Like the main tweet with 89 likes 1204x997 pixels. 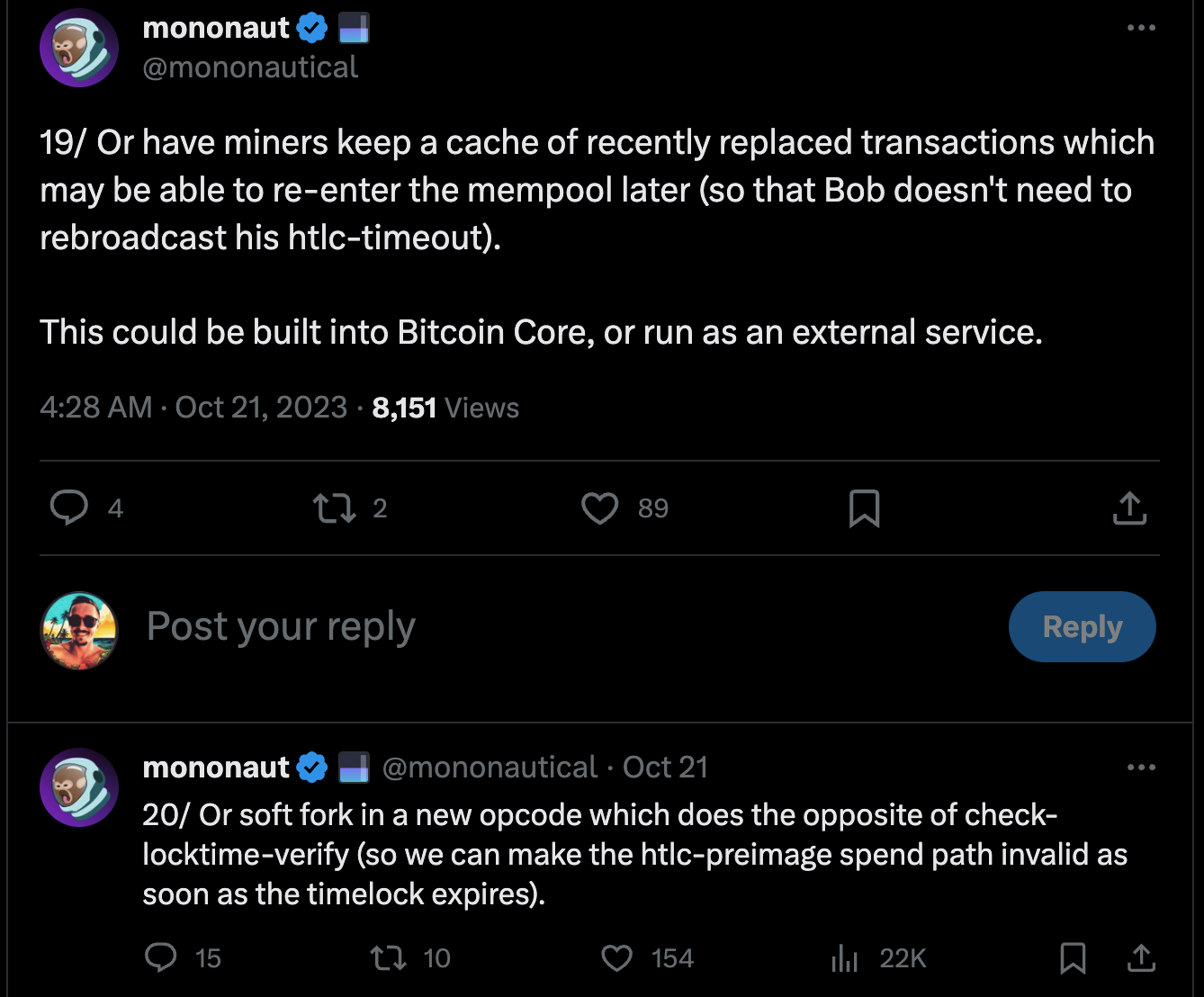point(600,507)
